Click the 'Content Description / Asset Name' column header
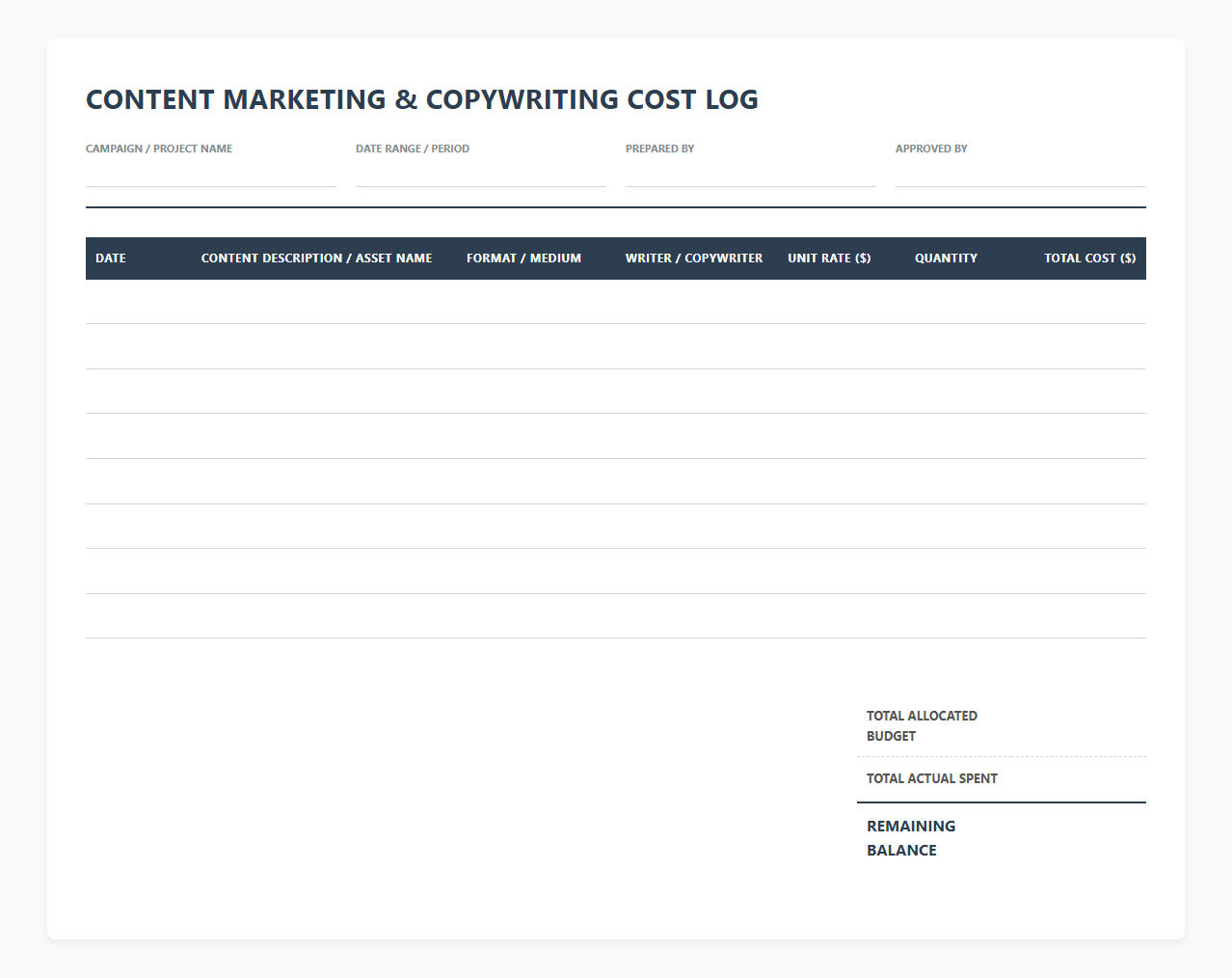1232x978 pixels. [316, 258]
